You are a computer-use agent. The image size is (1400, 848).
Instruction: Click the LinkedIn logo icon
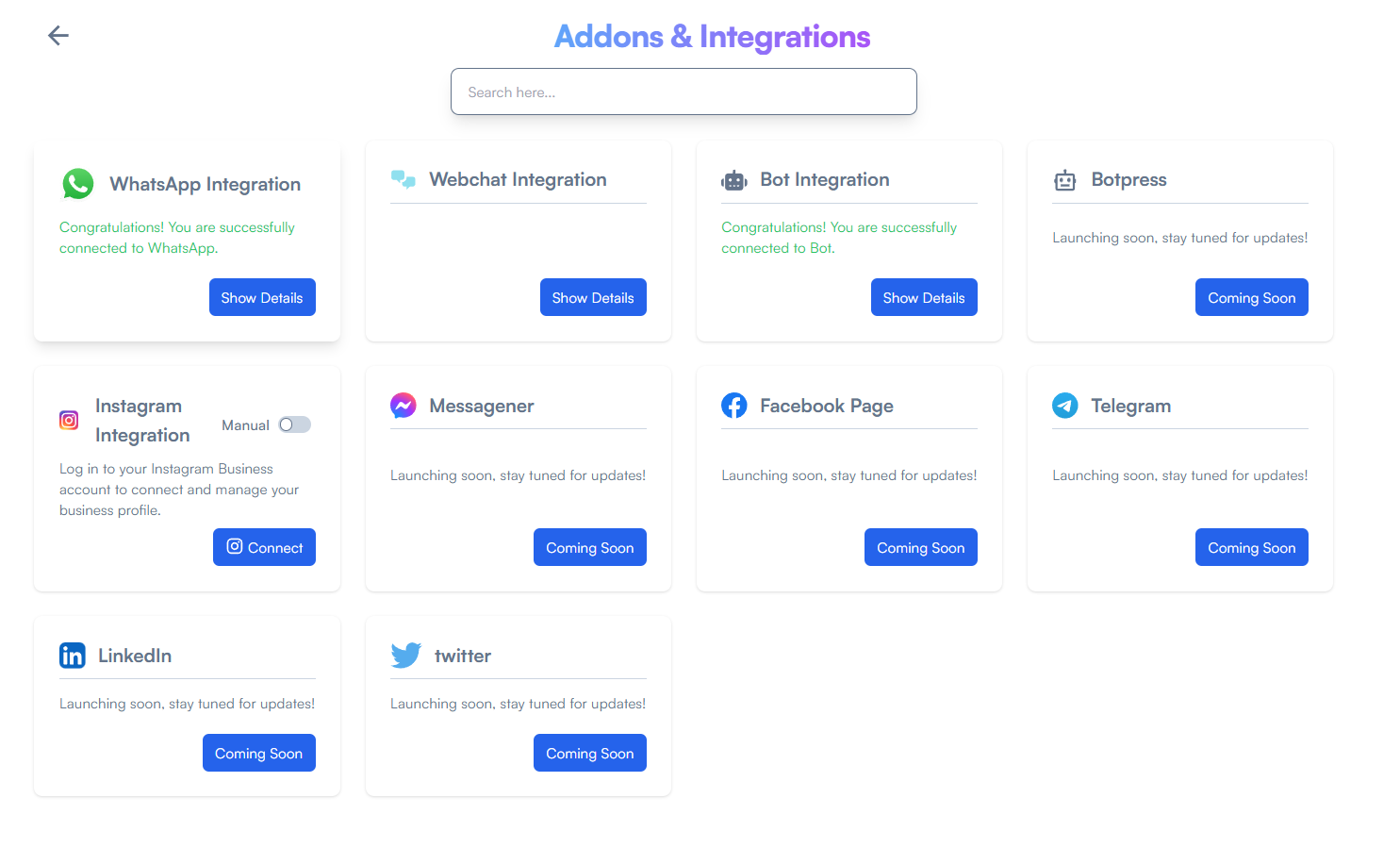click(x=73, y=656)
